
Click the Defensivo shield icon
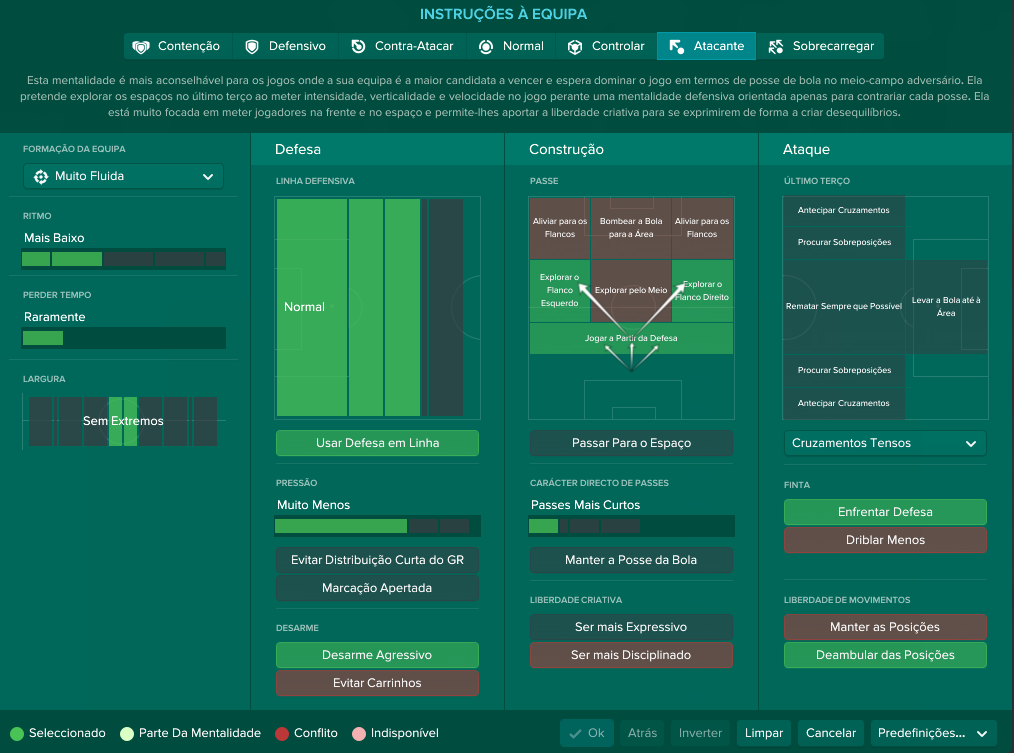tap(252, 47)
